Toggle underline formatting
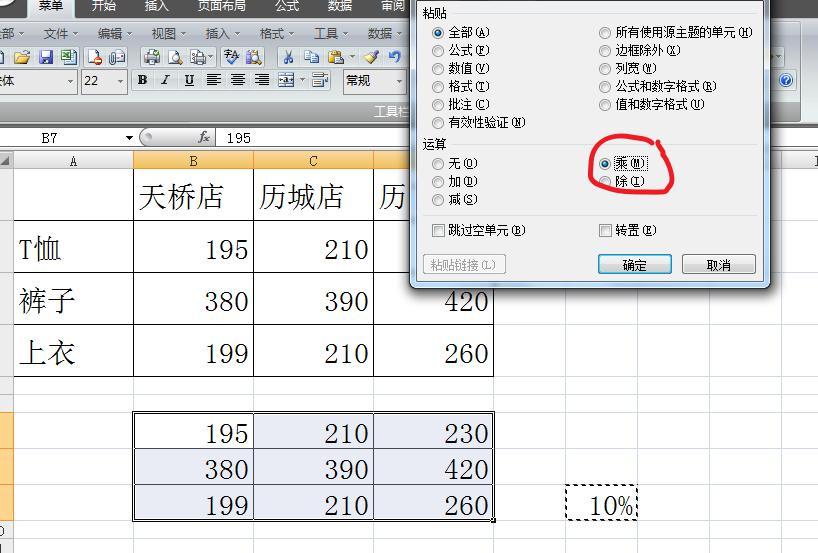Screen dimensions: 818x553 point(189,80)
